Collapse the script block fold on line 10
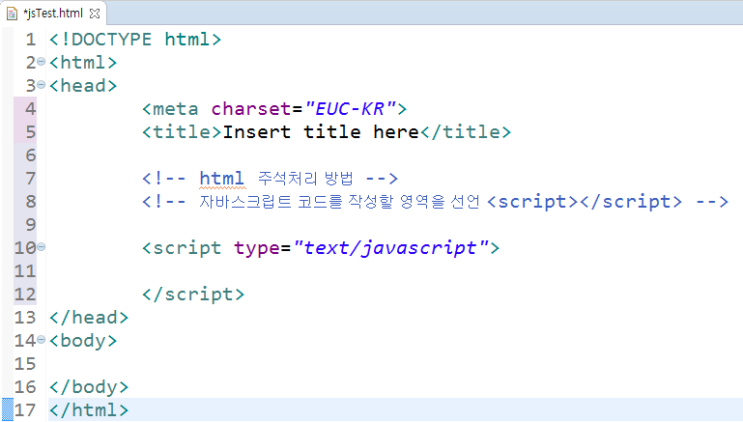Screen dimensions: 743x422 point(41,247)
